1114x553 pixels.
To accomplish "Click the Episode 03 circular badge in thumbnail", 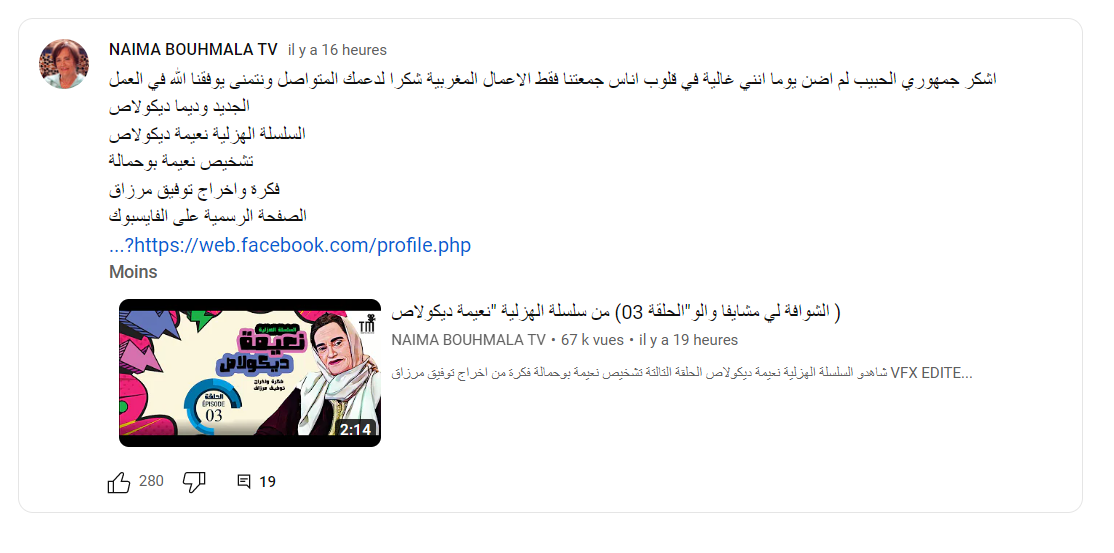I will point(213,409).
